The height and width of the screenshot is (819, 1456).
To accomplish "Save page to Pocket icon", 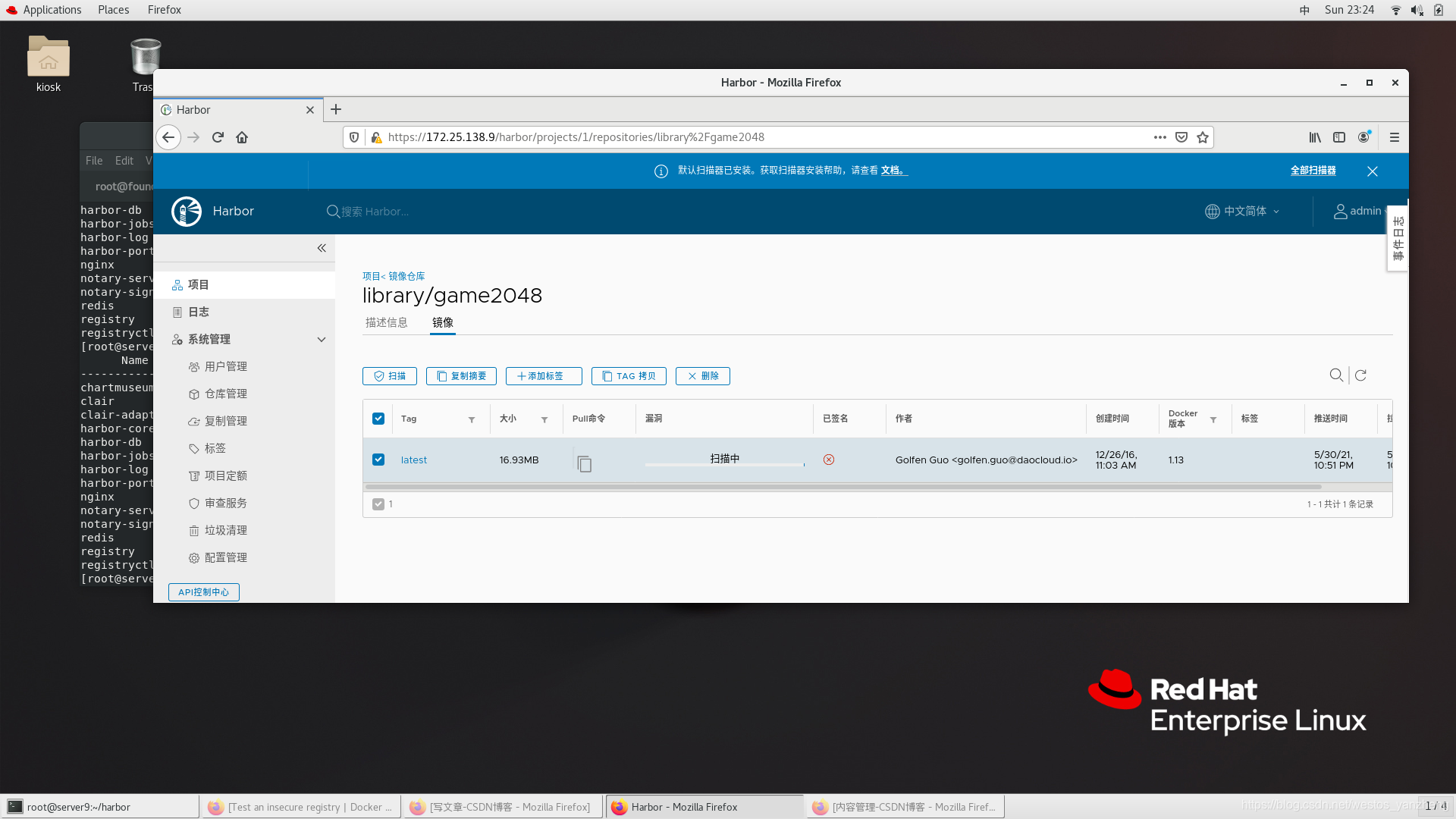I will [x=1181, y=137].
